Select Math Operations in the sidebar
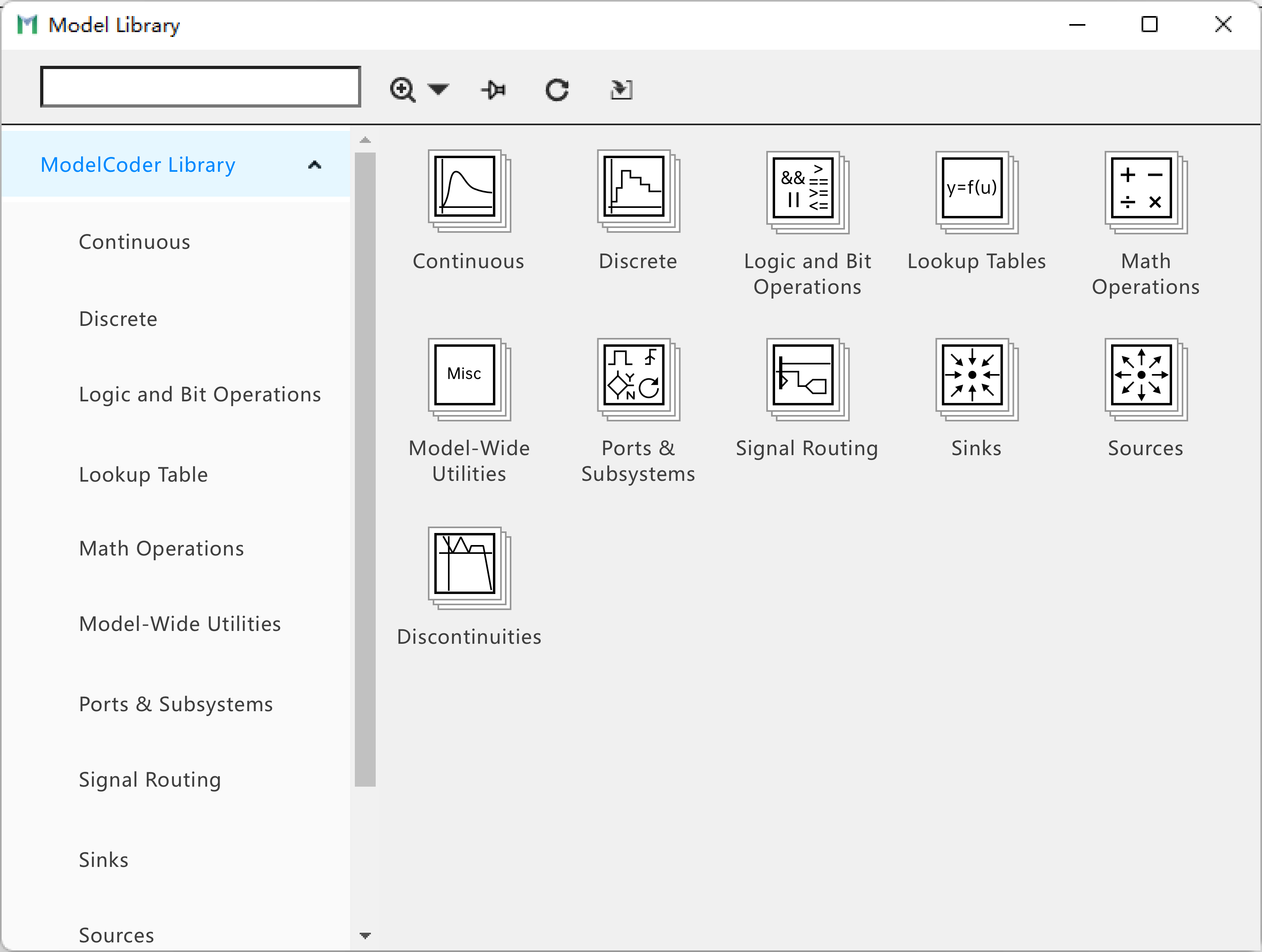This screenshot has width=1262, height=952. (x=161, y=549)
